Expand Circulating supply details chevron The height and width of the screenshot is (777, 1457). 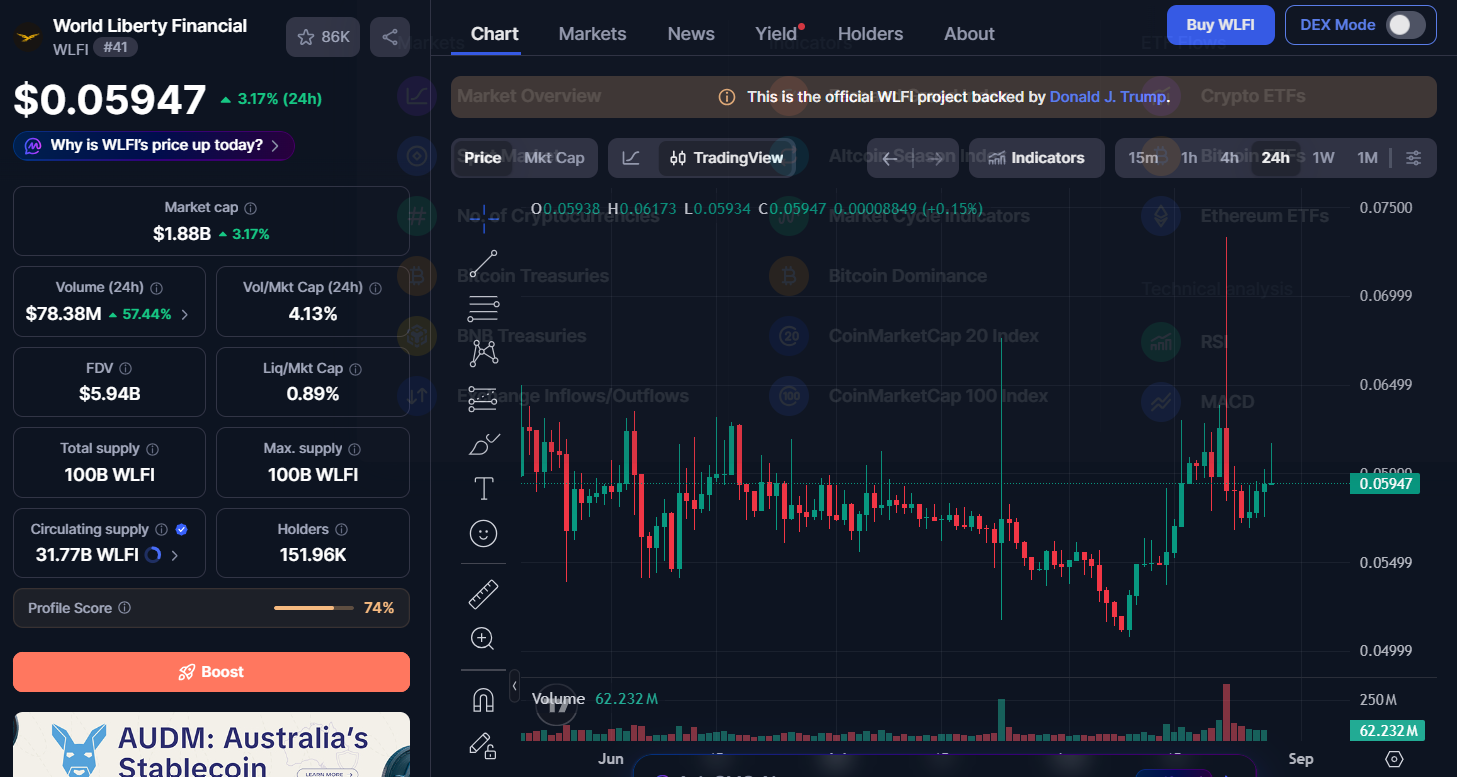coord(175,555)
